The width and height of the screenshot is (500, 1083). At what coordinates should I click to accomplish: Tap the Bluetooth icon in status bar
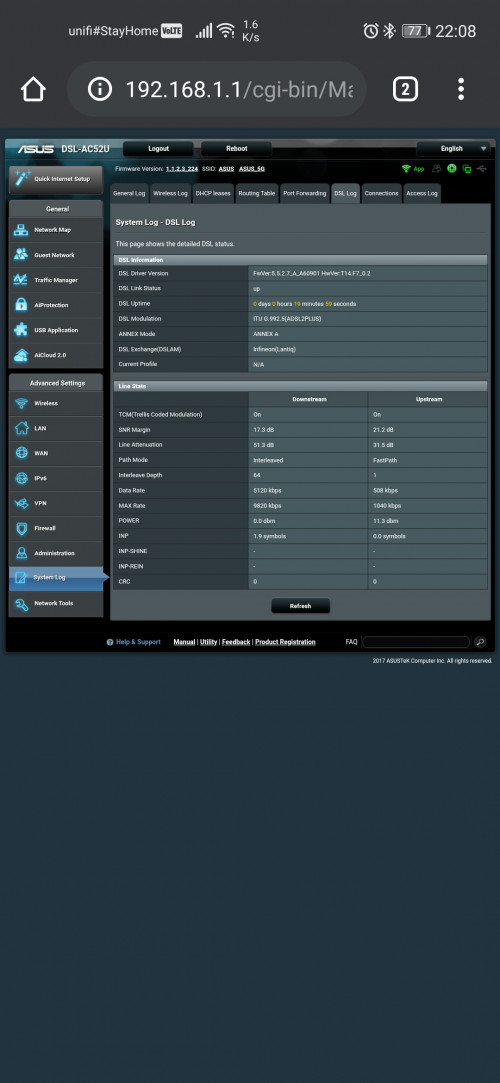click(389, 31)
